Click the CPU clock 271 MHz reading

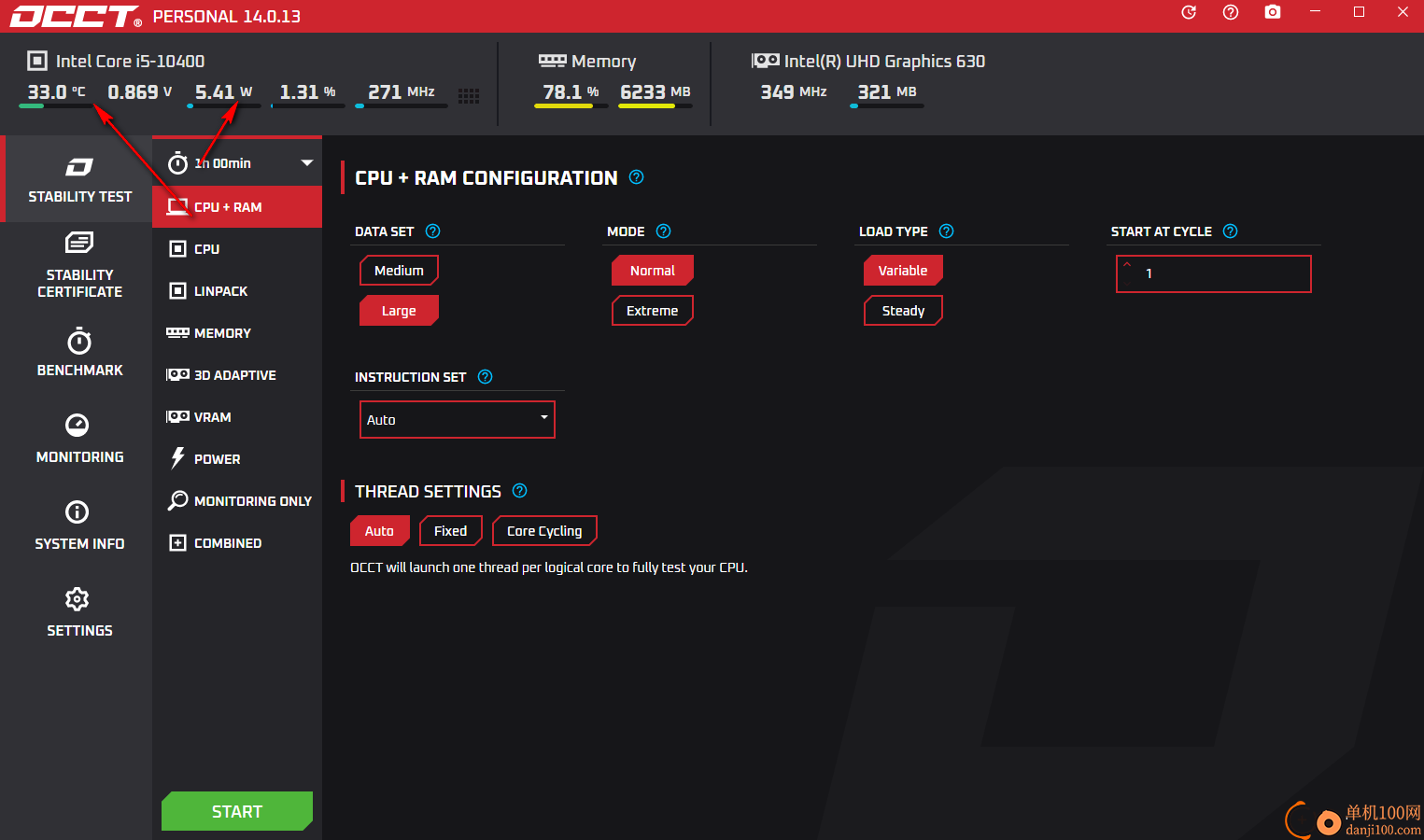coord(402,92)
